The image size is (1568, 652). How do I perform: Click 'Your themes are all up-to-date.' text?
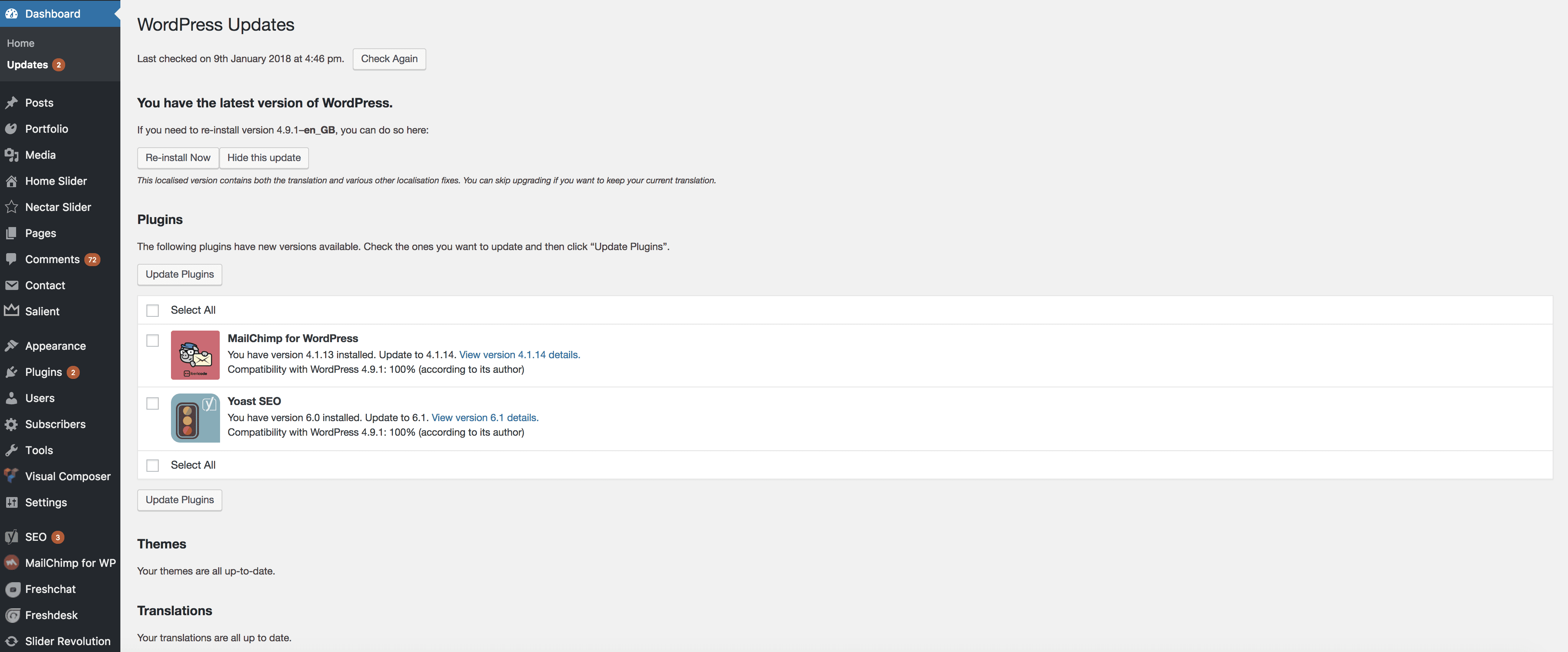pyautogui.click(x=206, y=571)
